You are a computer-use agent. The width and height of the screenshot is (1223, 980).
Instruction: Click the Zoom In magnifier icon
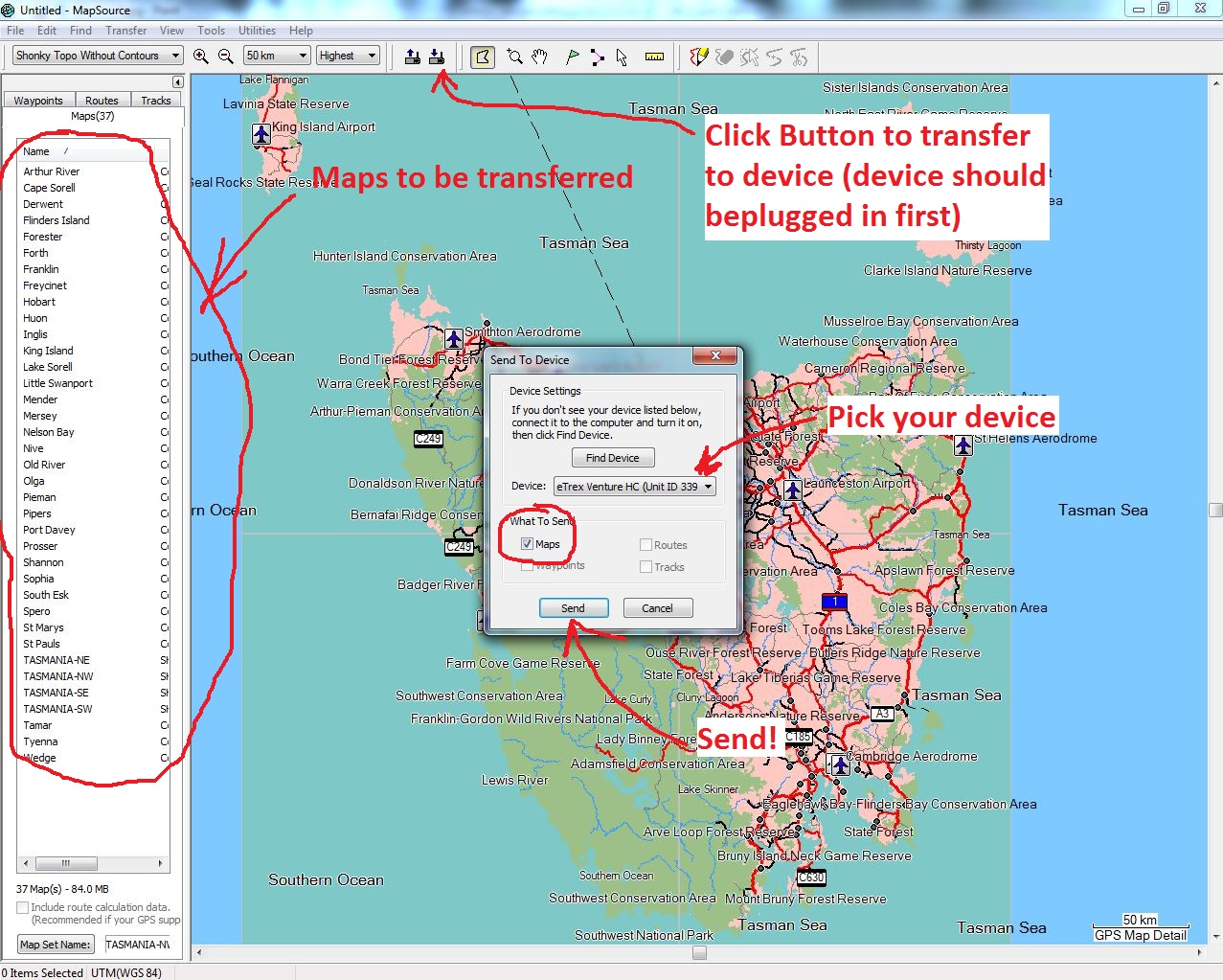click(201, 57)
